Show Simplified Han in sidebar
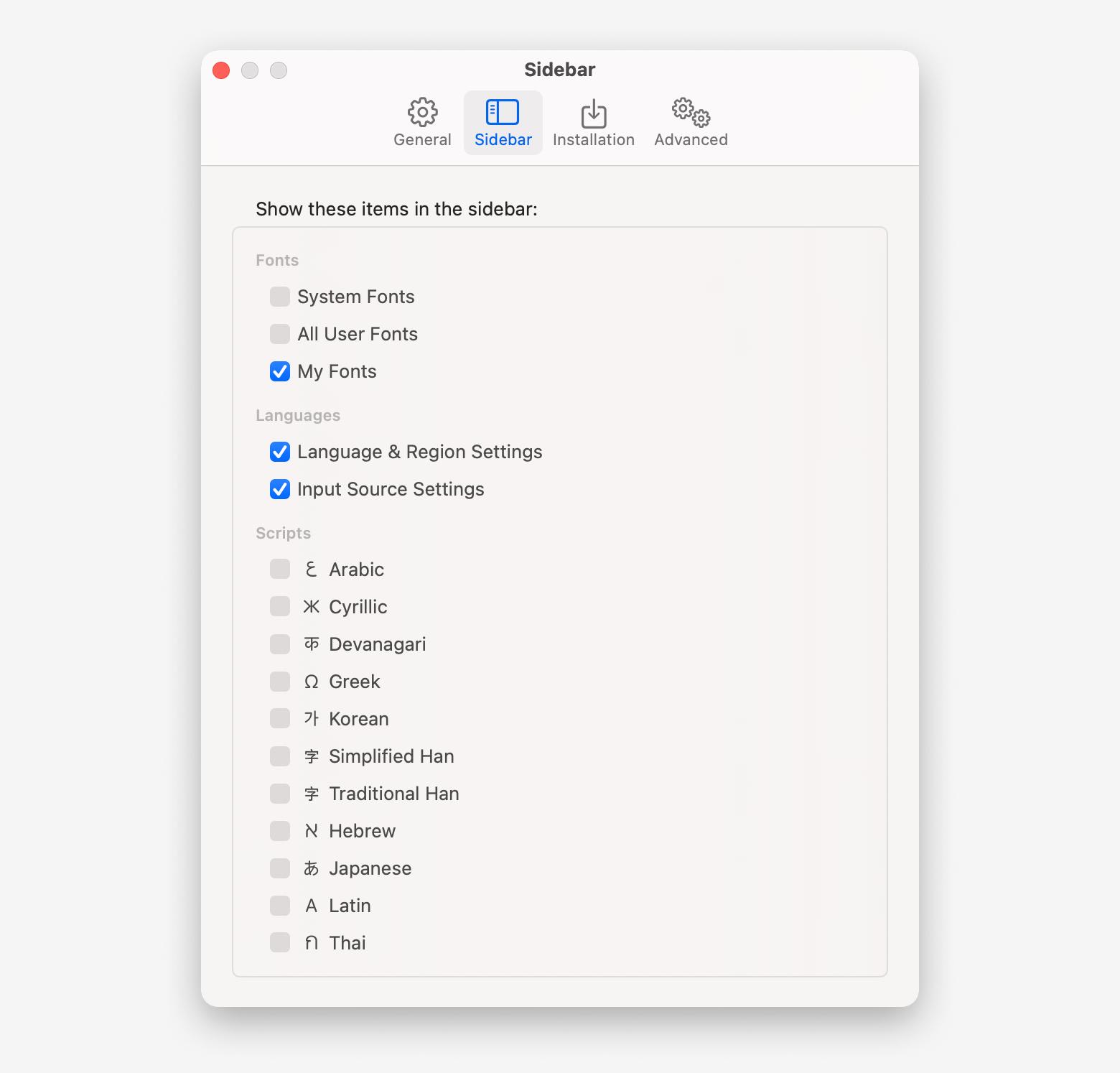Image resolution: width=1120 pixels, height=1073 pixels. 280,756
